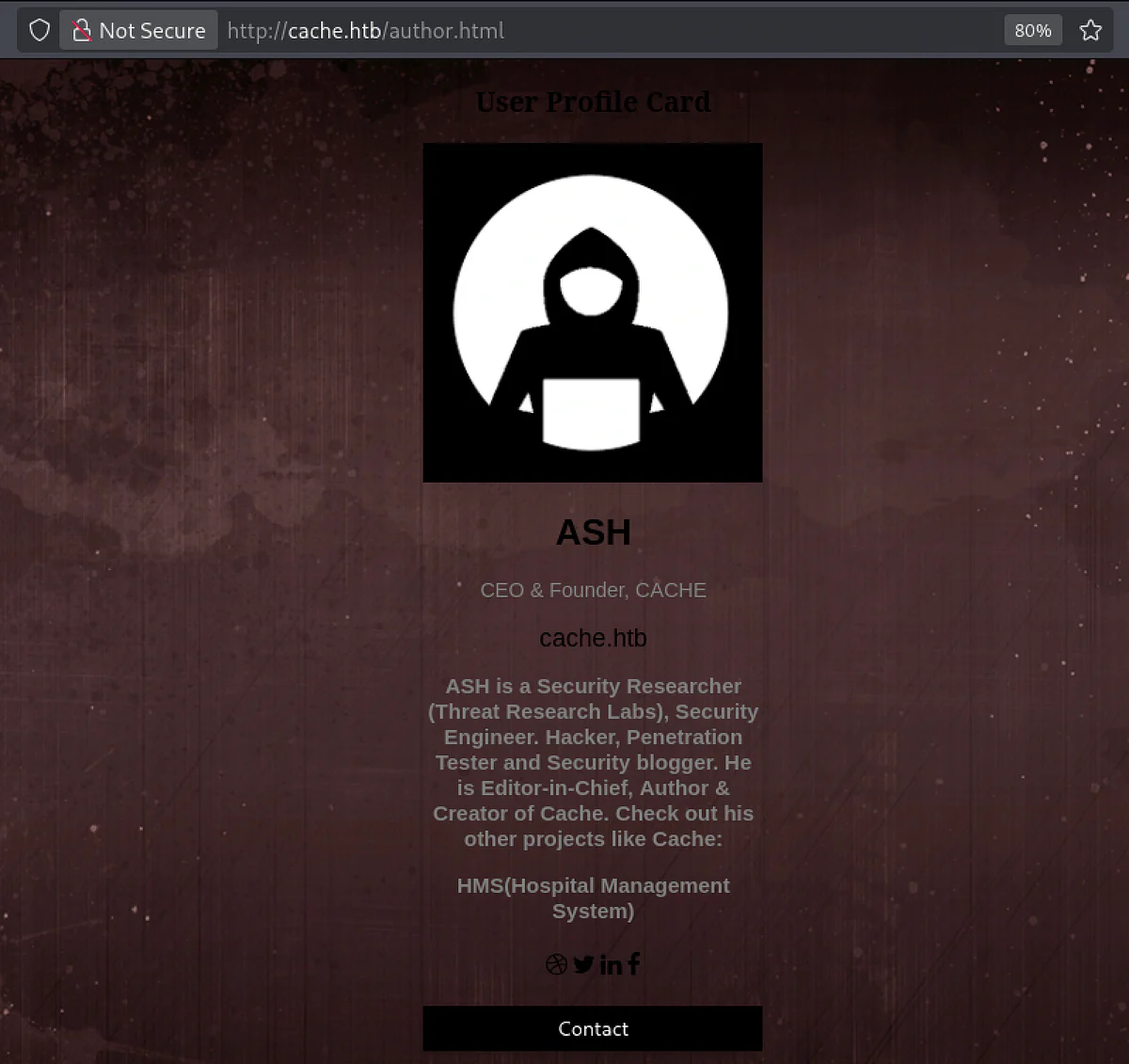
Task: Open the Not Secure connection info
Action: (x=139, y=30)
